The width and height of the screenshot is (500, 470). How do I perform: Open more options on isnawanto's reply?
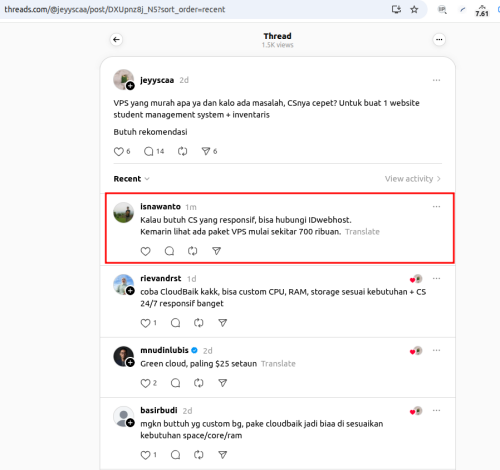click(436, 207)
